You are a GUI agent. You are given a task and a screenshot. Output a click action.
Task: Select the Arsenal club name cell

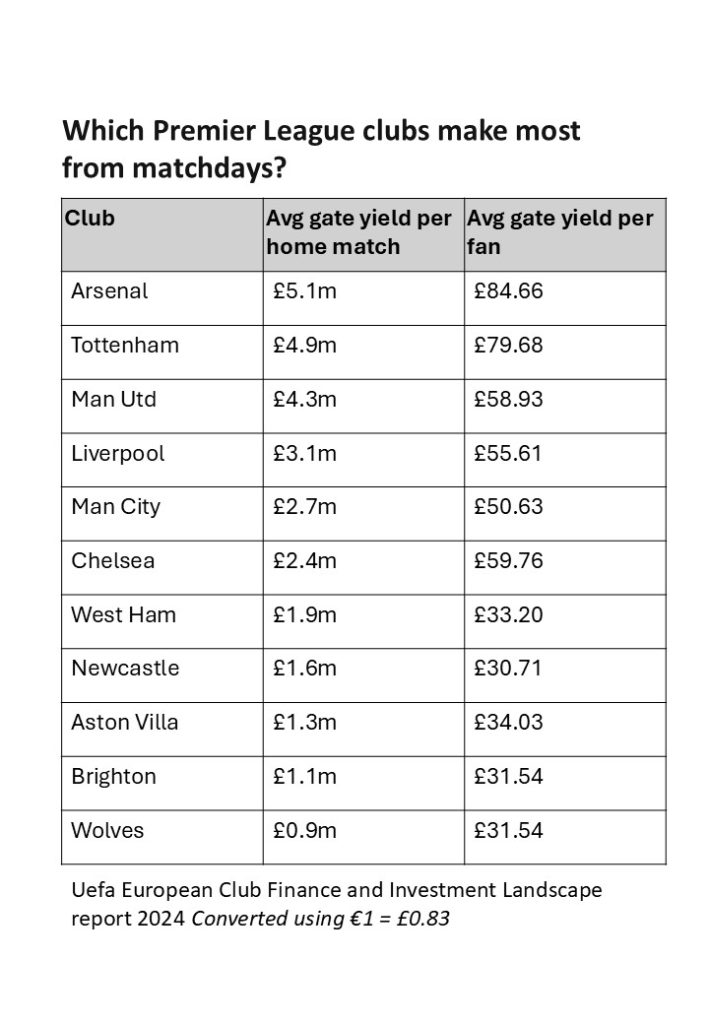pyautogui.click(x=110, y=292)
